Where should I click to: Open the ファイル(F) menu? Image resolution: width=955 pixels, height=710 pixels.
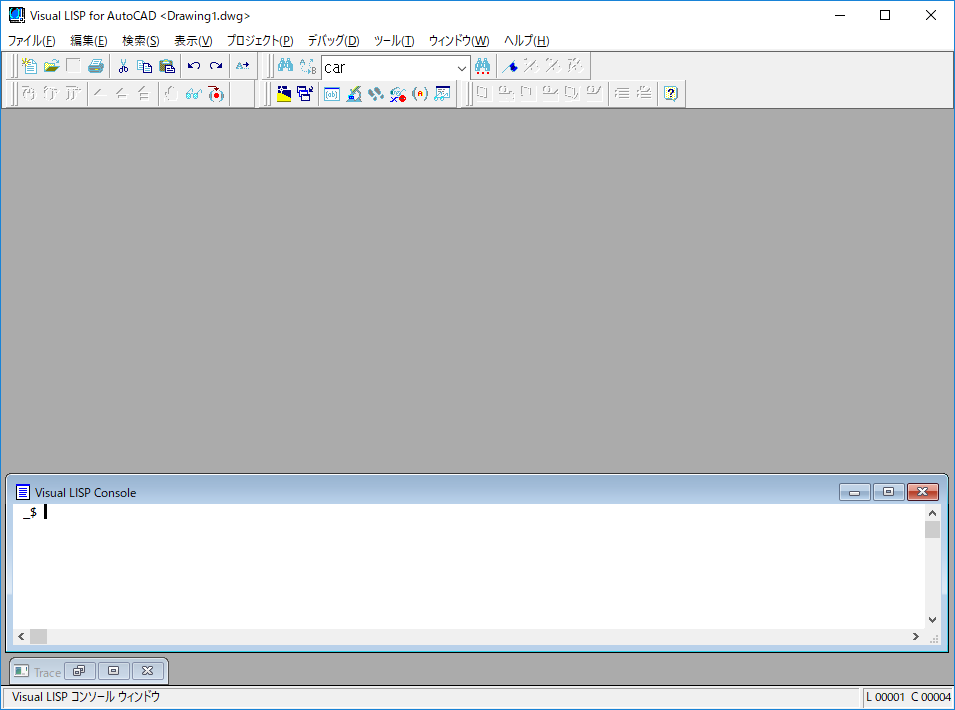click(x=31, y=41)
